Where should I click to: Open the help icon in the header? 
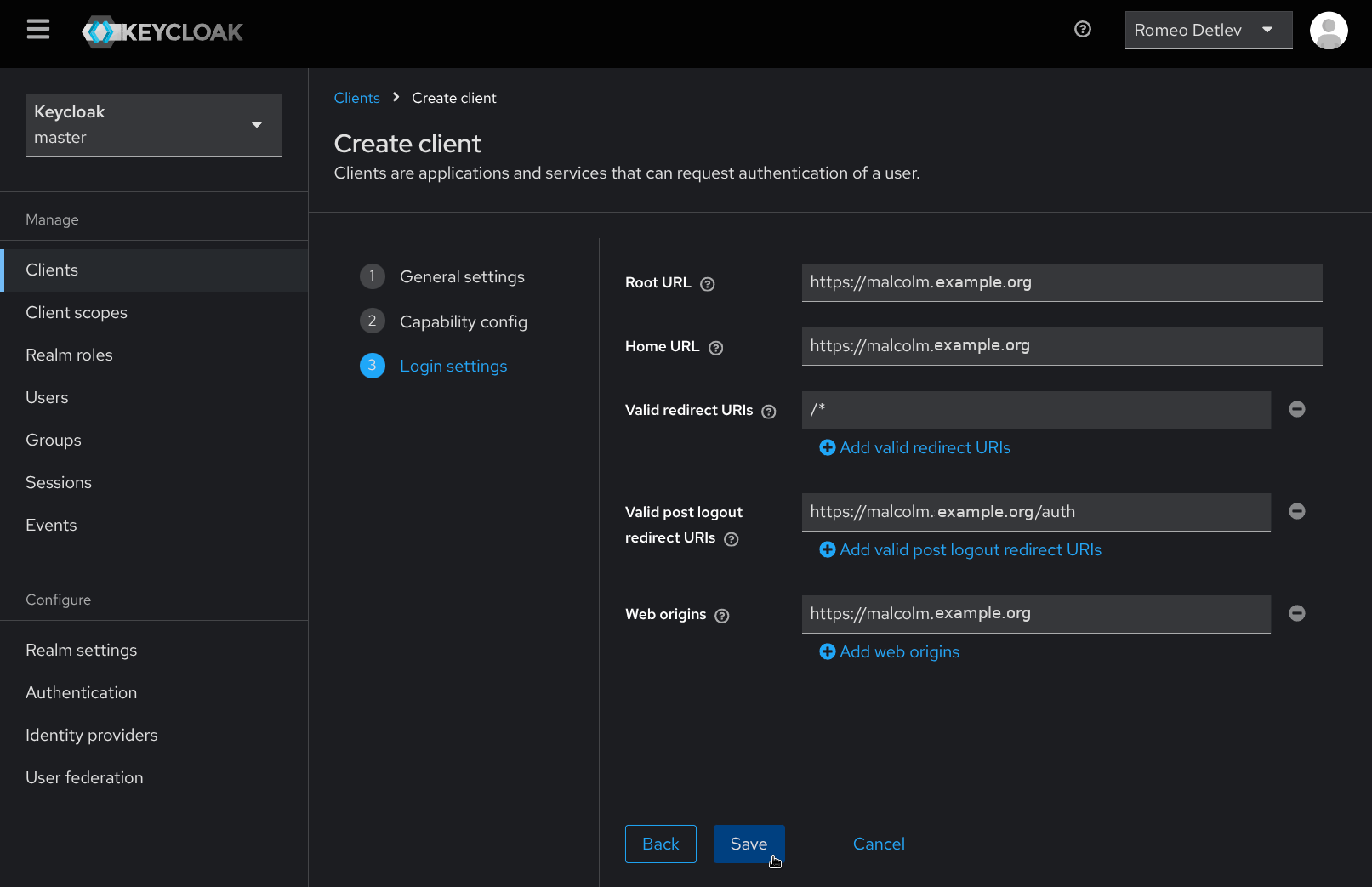1083,30
